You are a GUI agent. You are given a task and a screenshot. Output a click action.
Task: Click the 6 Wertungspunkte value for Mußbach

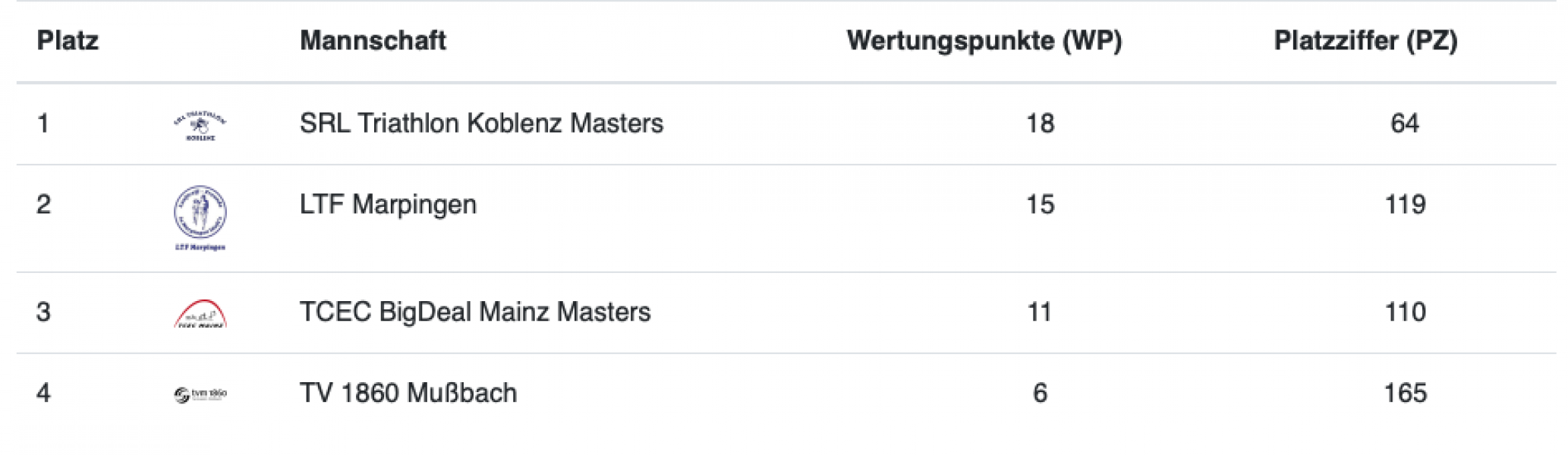(x=1040, y=394)
